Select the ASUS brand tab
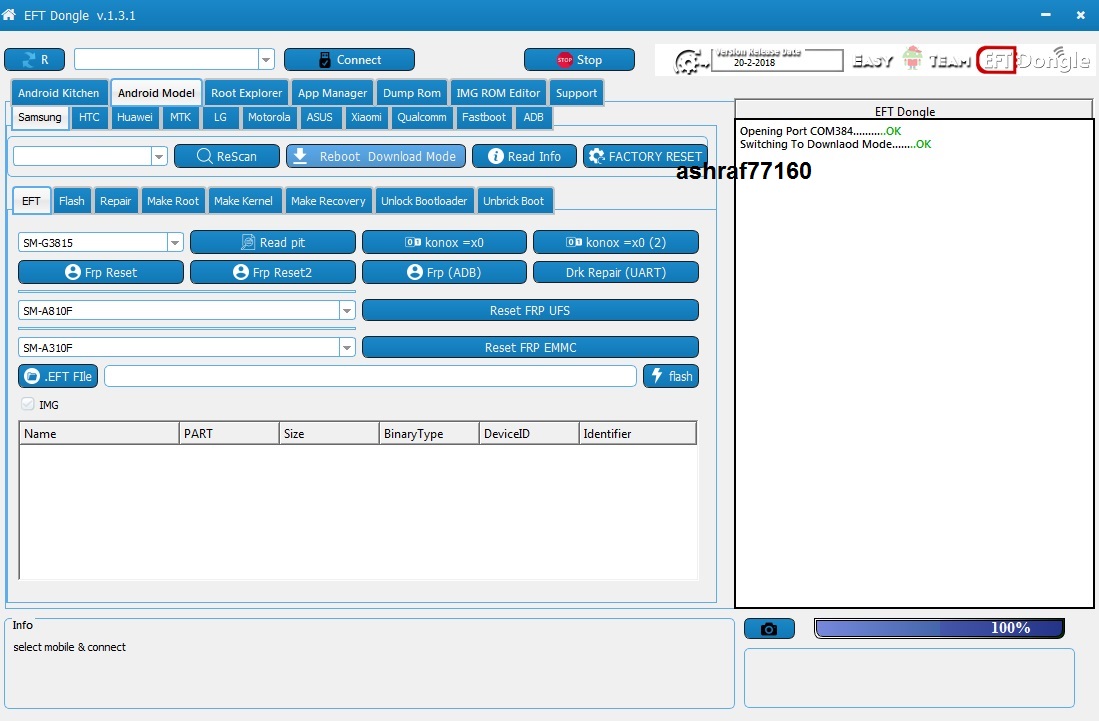The height and width of the screenshot is (721, 1099). tap(320, 117)
